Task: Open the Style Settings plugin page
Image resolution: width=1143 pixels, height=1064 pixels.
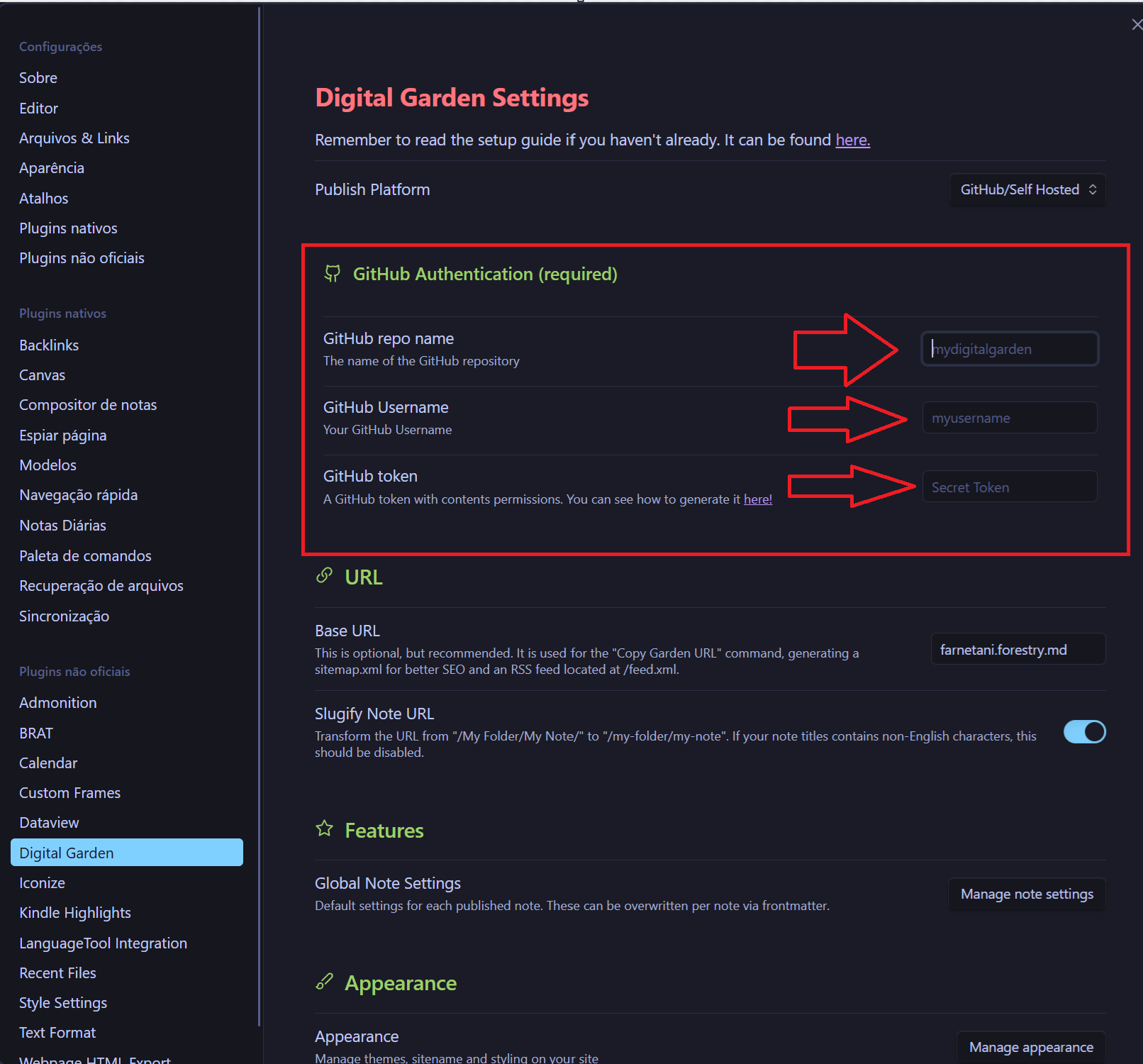Action: tap(63, 1003)
